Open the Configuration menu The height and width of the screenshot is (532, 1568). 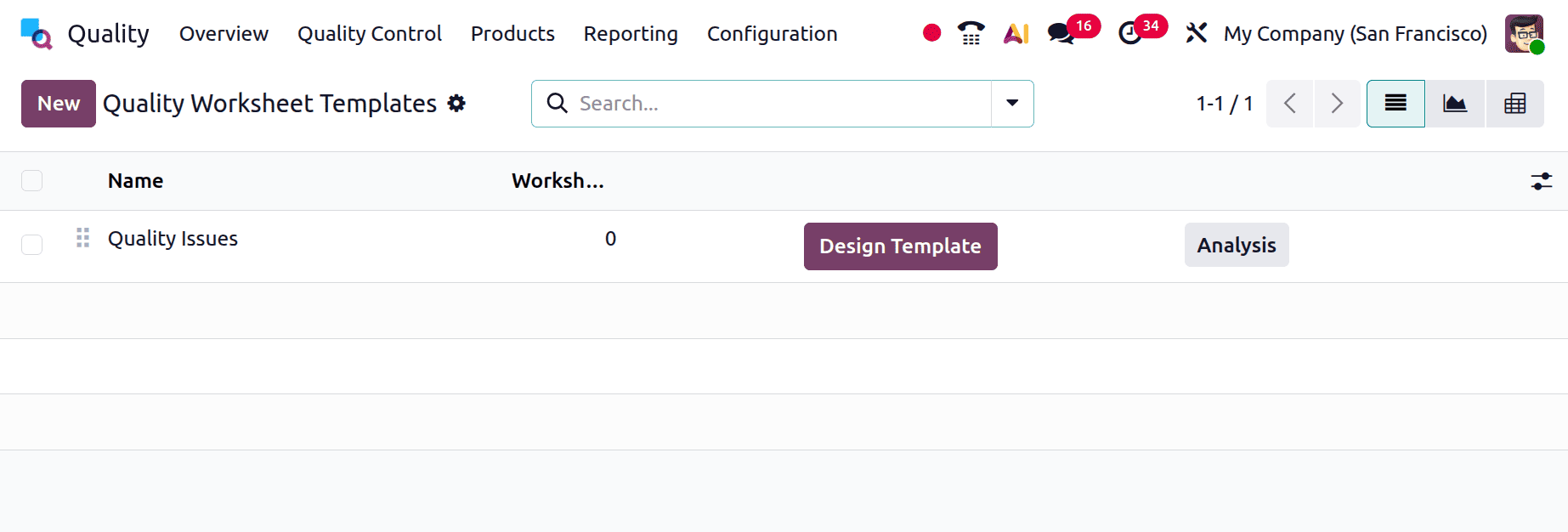pyautogui.click(x=772, y=34)
